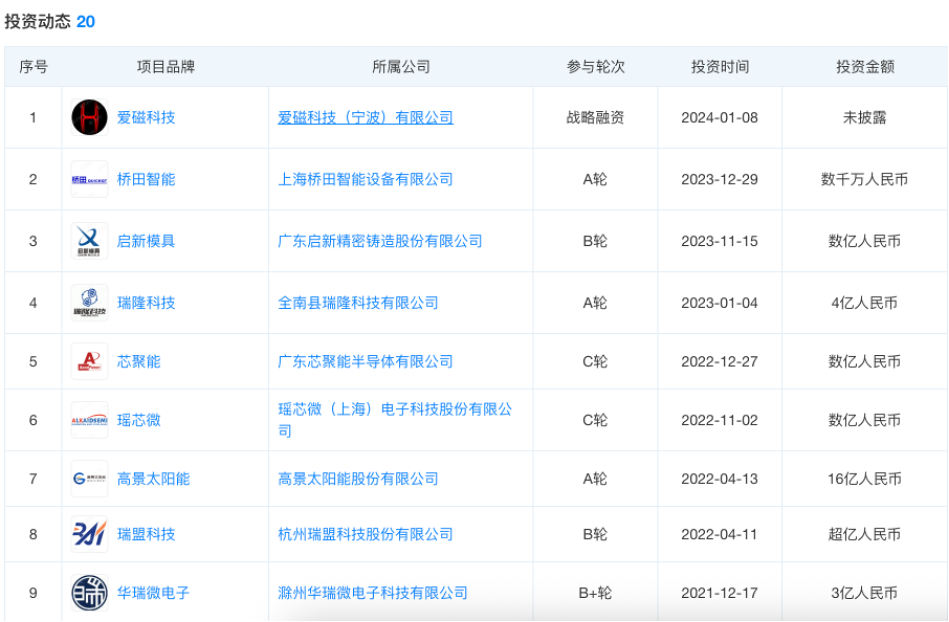Viewport: 949px width, 622px height.
Task: Open the 桥田智能 brand link
Action: coord(146,179)
